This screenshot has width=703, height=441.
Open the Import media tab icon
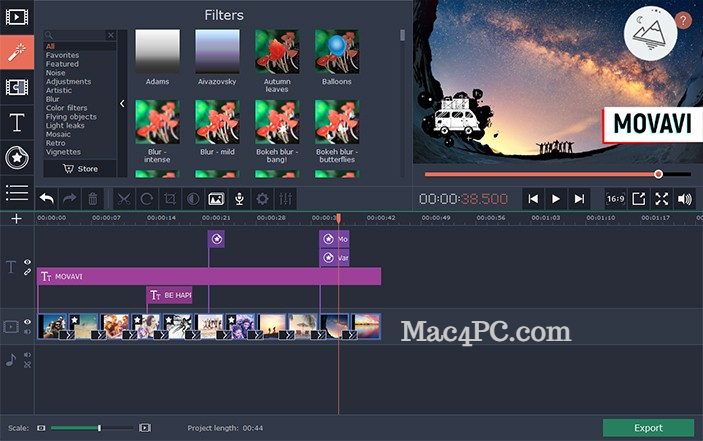pos(17,17)
